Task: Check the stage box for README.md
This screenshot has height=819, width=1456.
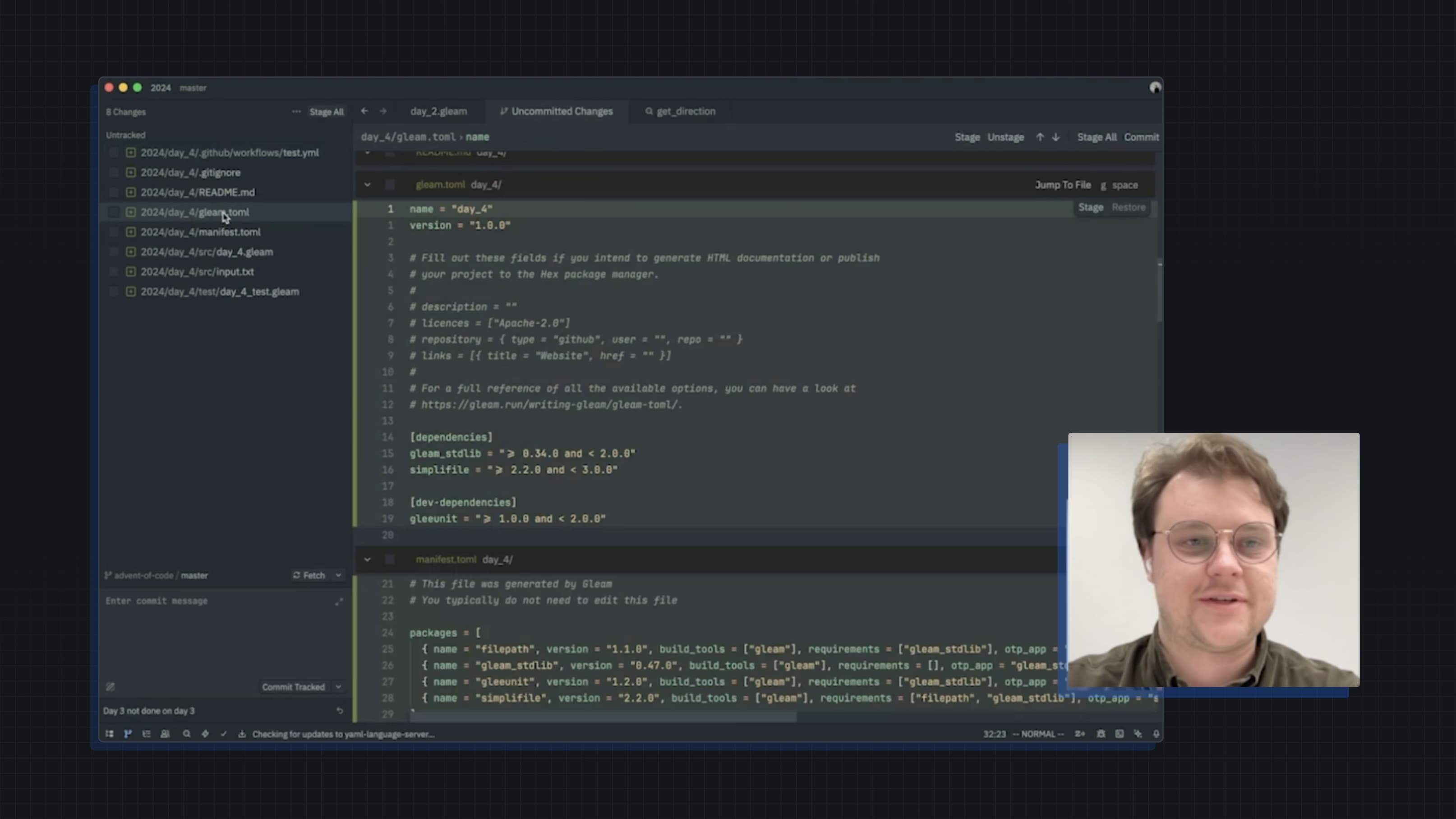Action: 114,192
